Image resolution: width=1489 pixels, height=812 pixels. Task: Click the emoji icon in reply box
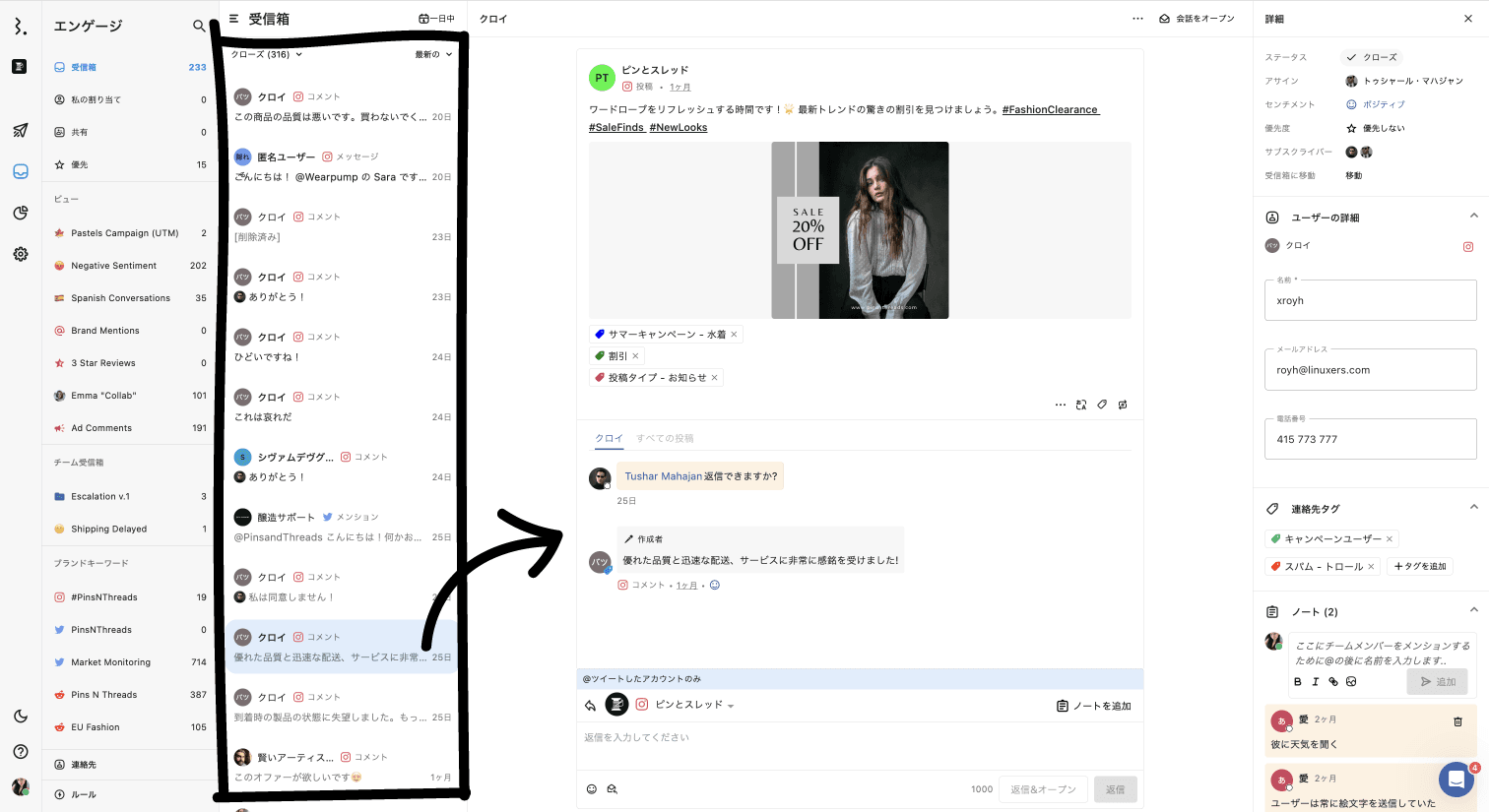(x=592, y=789)
